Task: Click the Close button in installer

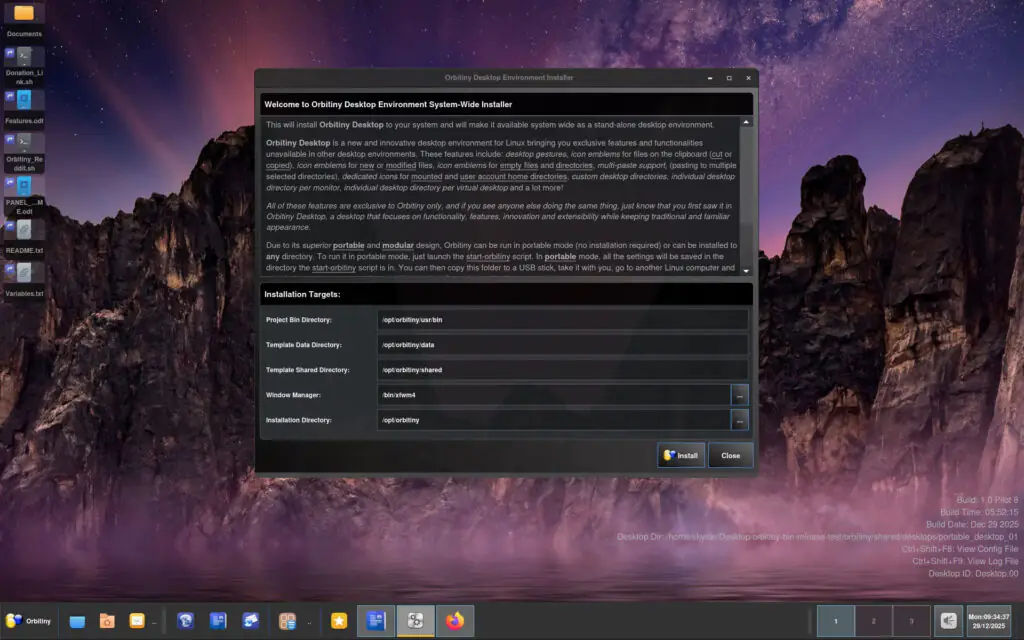Action: point(731,455)
